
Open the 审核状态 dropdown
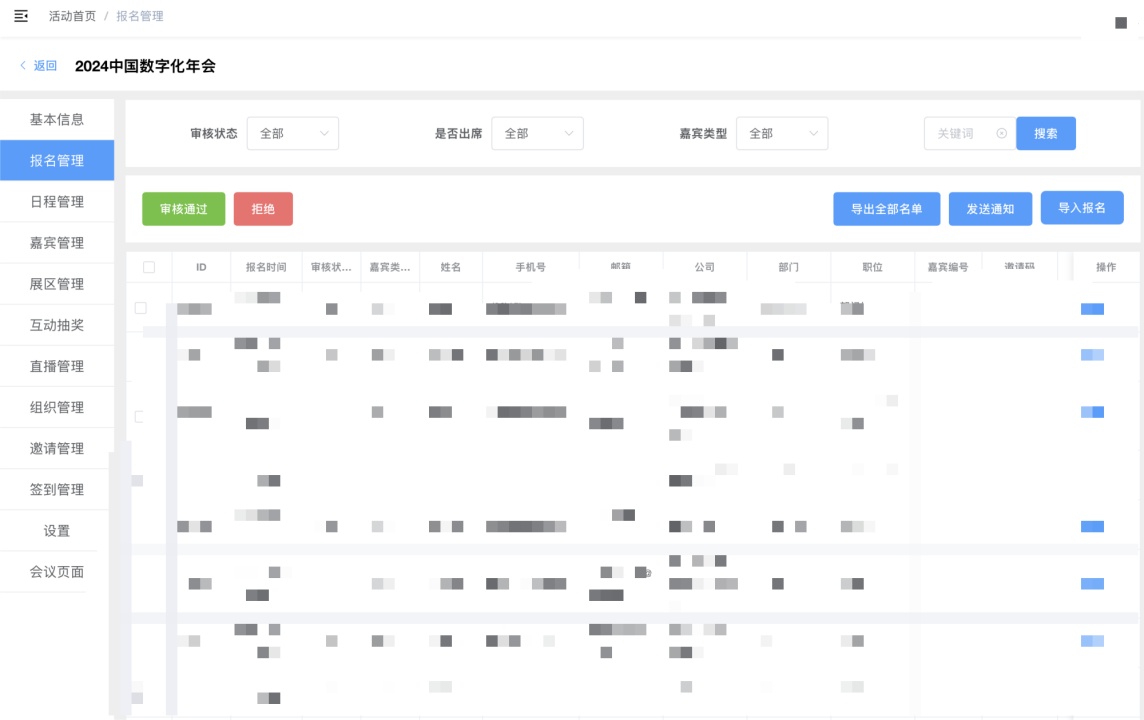pos(292,134)
